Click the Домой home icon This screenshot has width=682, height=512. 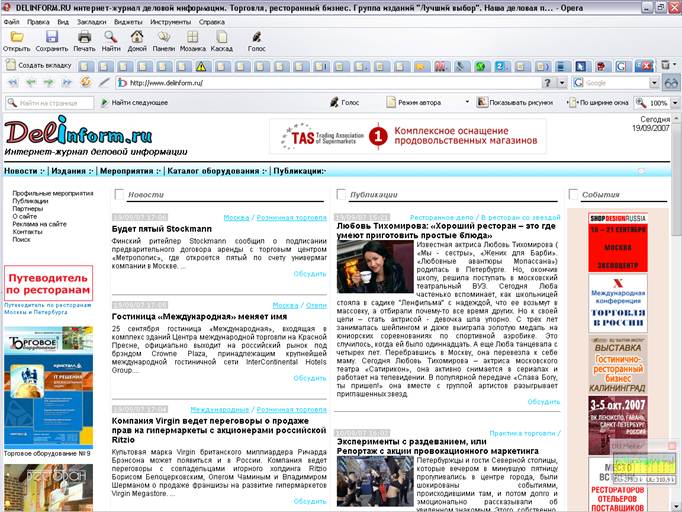click(x=137, y=37)
